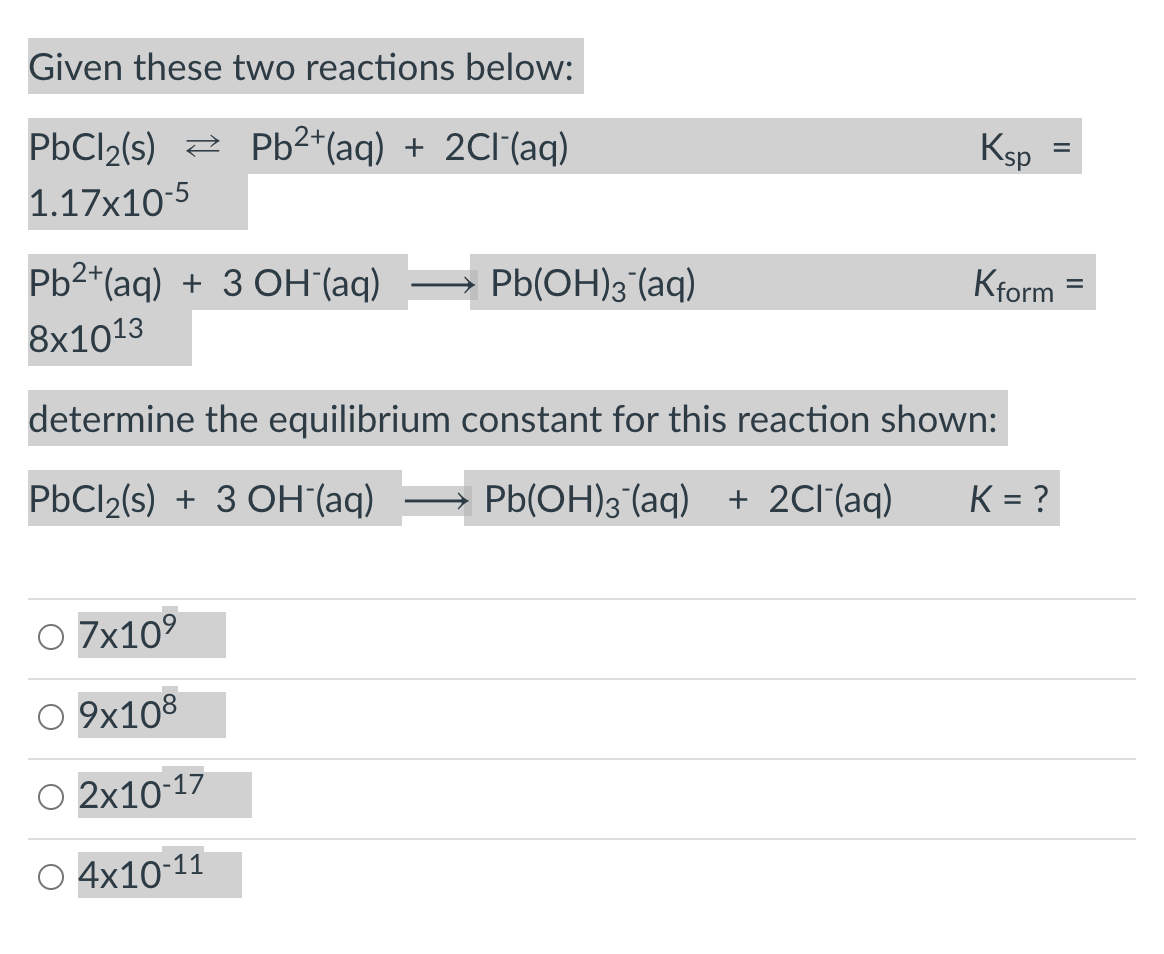Viewport: 1164px width, 954px height.
Task: Click the Given these two reactions heading
Action: (x=300, y=66)
